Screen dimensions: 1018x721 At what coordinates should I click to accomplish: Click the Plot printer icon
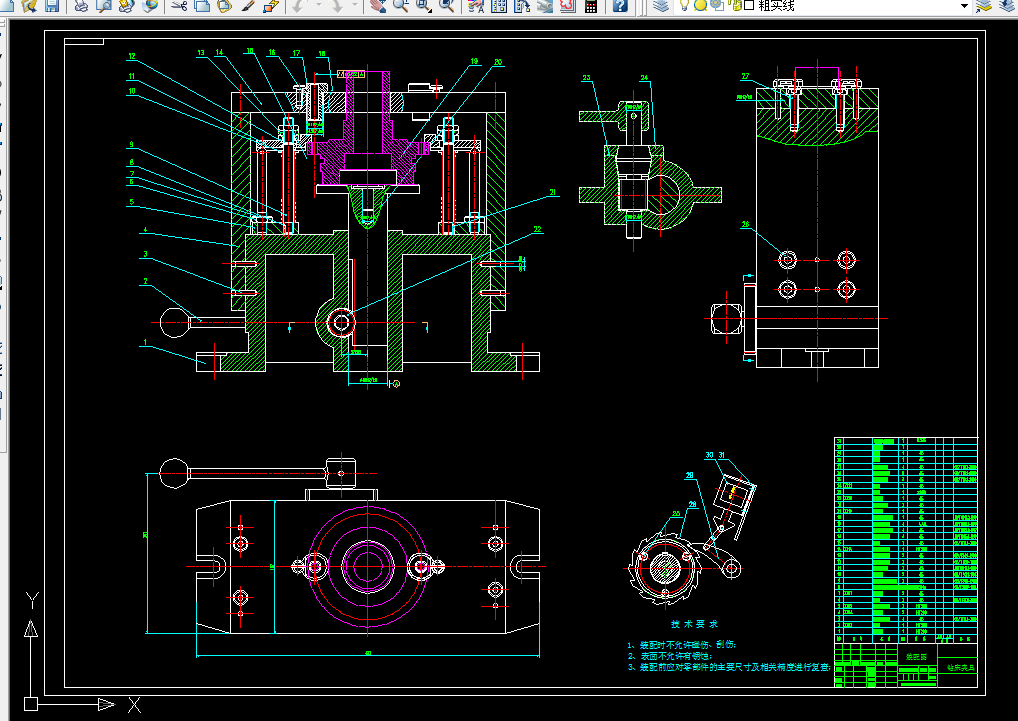tap(81, 6)
